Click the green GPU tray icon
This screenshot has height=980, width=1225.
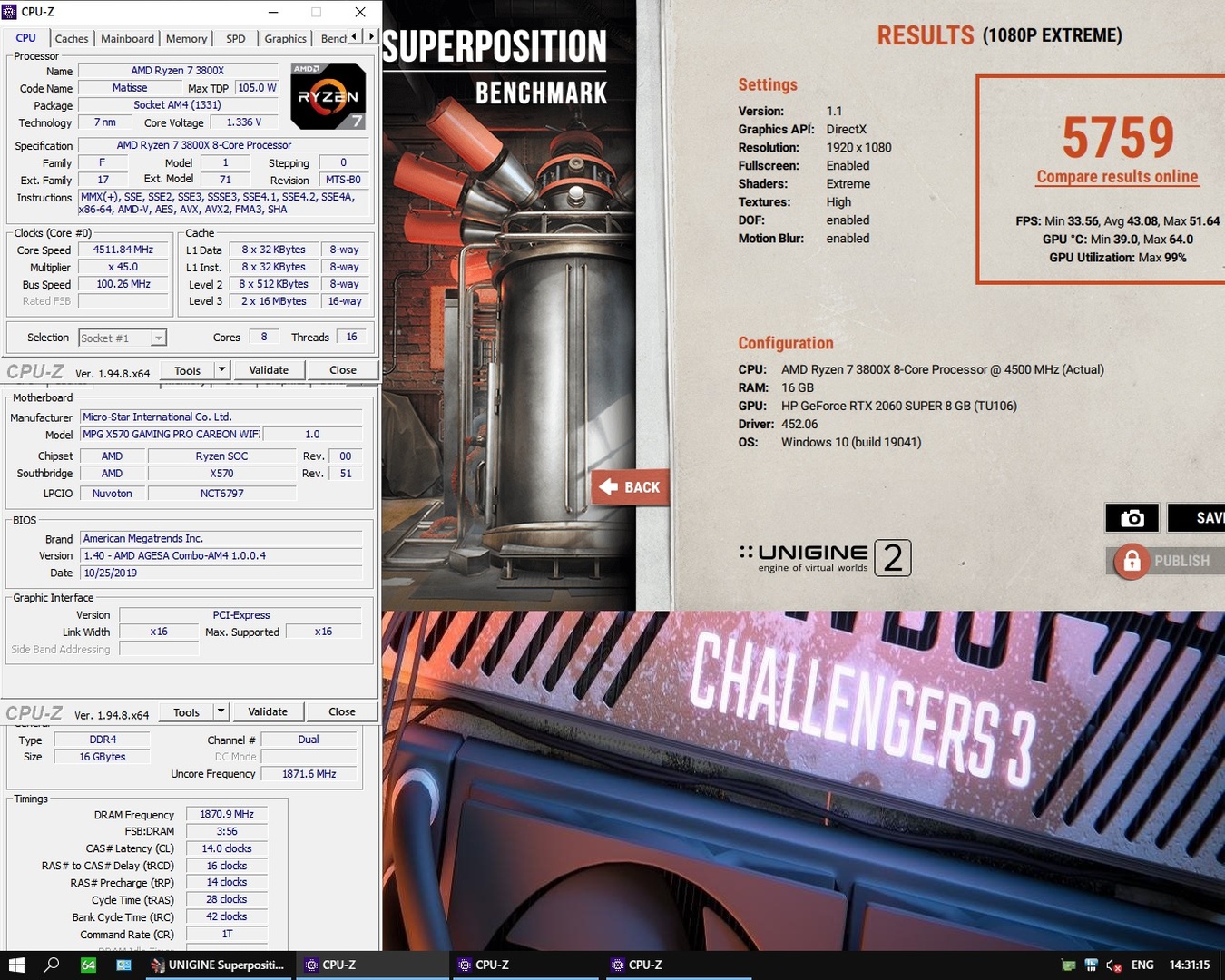click(1069, 965)
